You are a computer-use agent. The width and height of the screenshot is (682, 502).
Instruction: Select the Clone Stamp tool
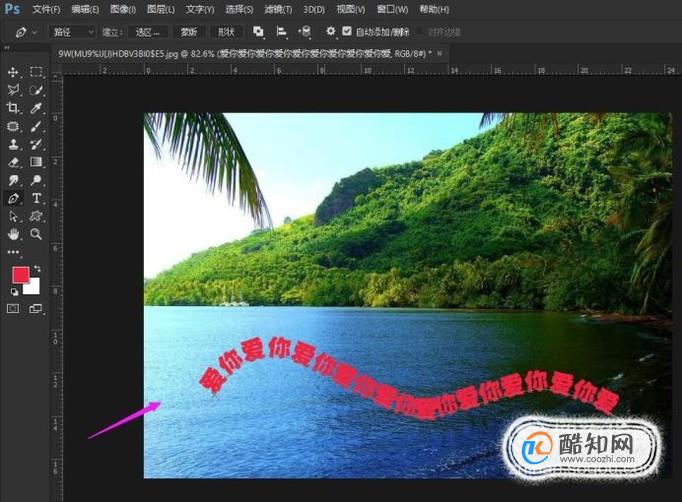tap(13, 144)
